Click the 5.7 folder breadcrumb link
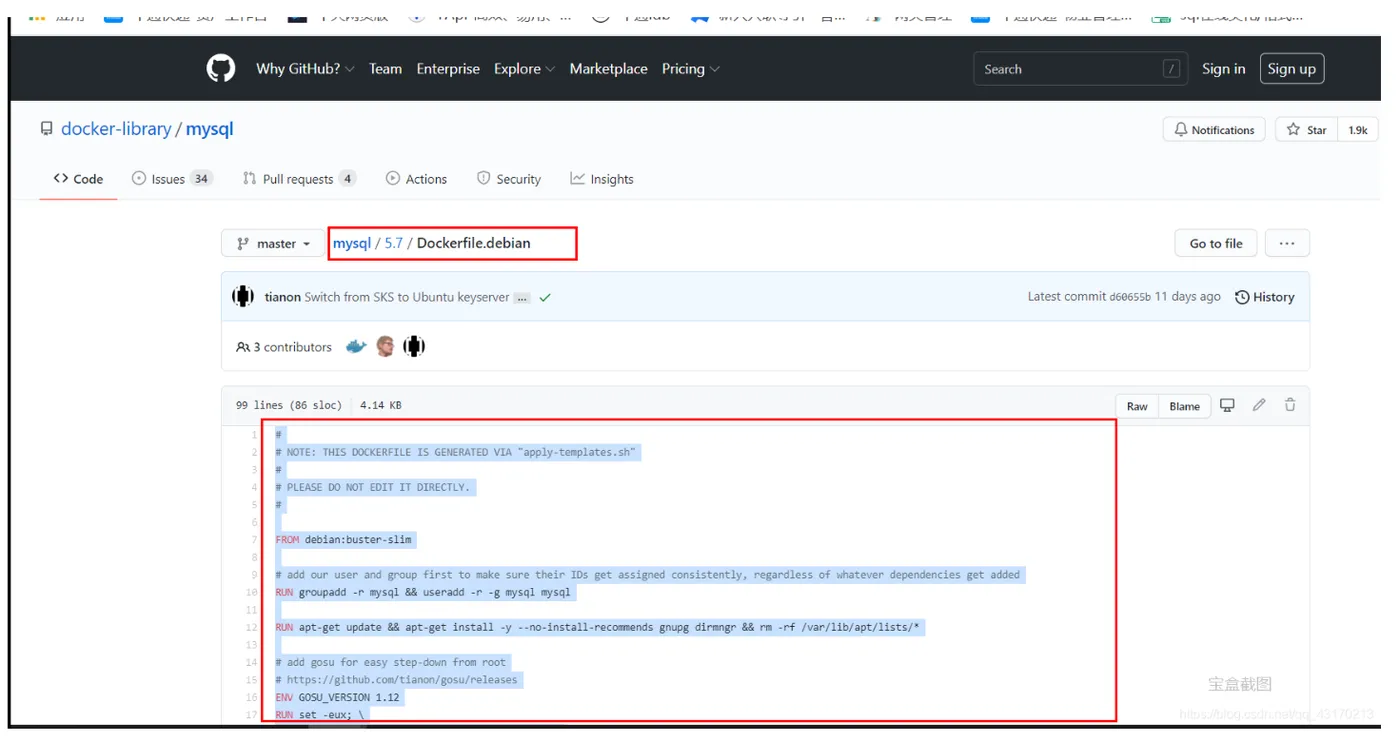 point(394,243)
